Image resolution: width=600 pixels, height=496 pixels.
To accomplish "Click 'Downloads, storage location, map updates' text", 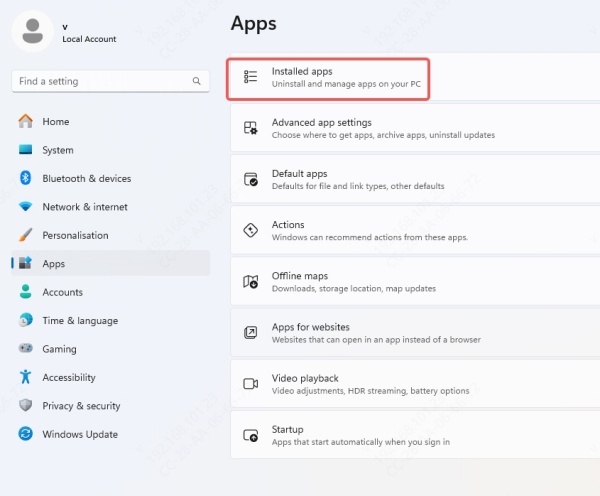I will [354, 288].
